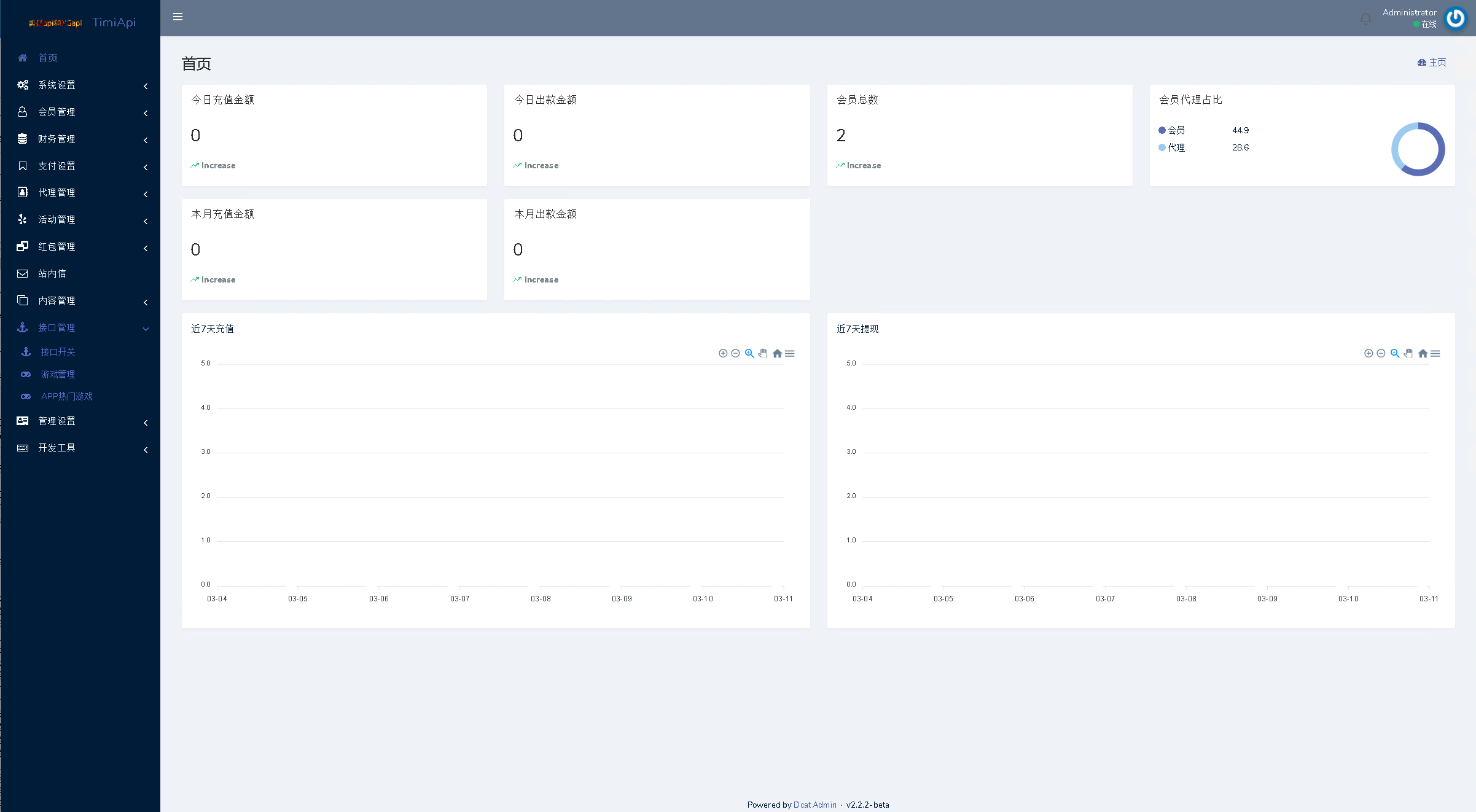Select panning hand tool on 近7天提现 chart

click(1408, 353)
